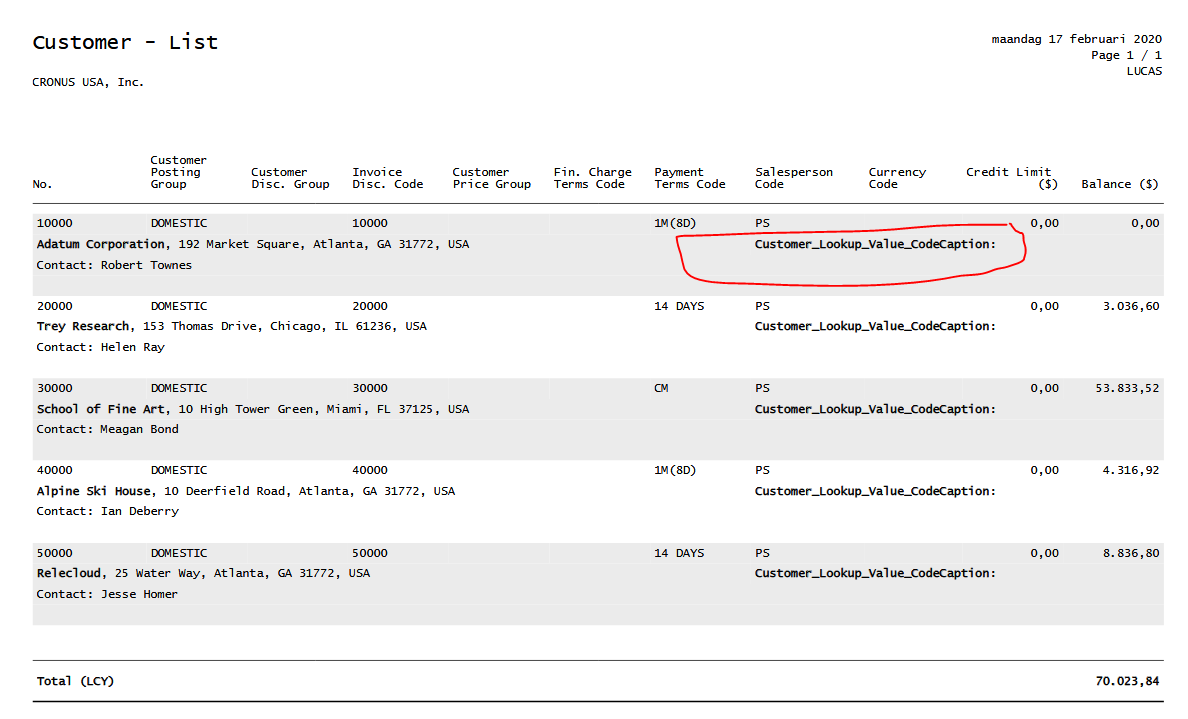The image size is (1188, 719).
Task: Select customer number 10000 in No. column
Action: coord(55,224)
